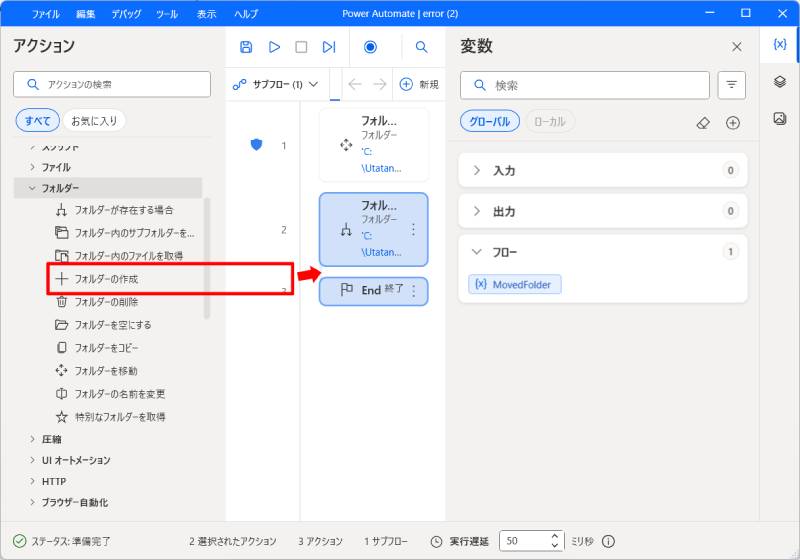
Task: Decrease 実行遅延 with the down stepper arrow
Action: click(x=555, y=546)
